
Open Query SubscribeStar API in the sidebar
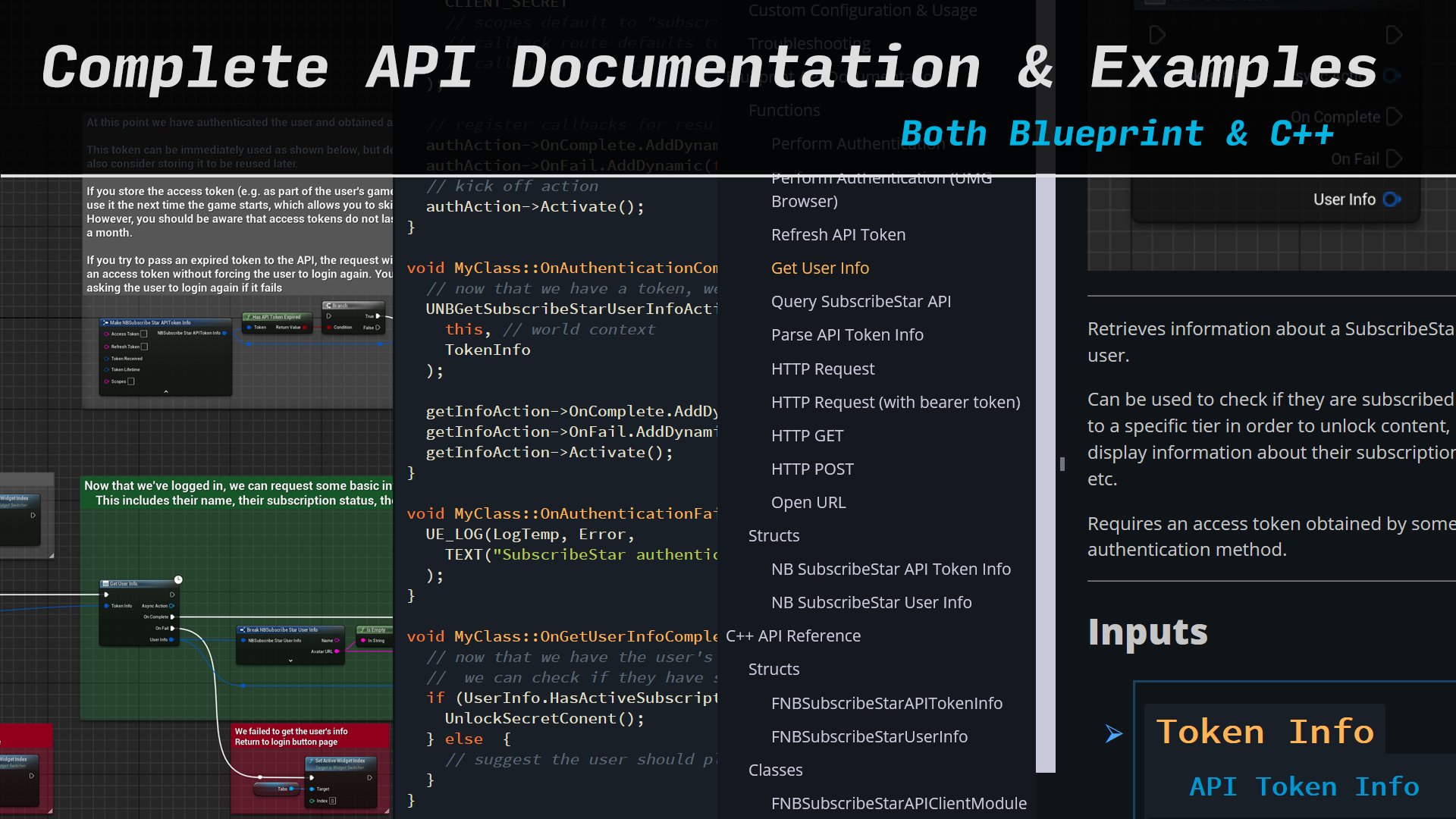point(861,302)
